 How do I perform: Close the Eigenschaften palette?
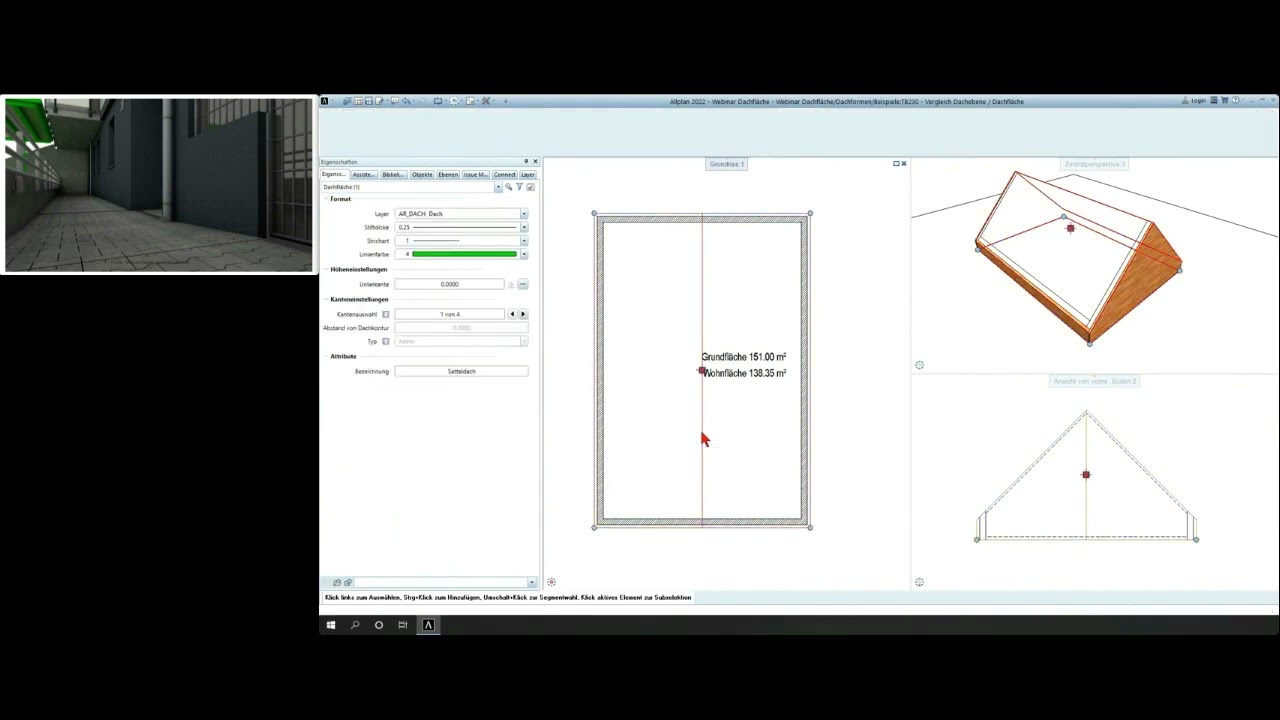click(535, 161)
